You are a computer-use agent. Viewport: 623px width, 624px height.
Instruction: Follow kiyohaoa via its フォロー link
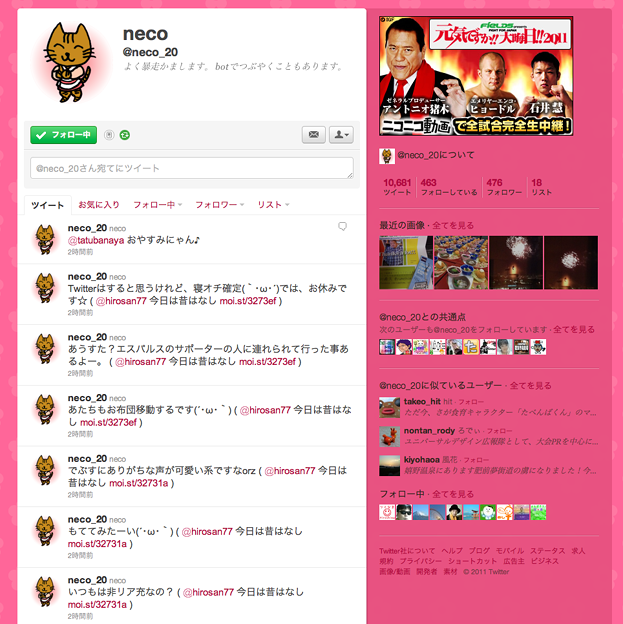click(x=476, y=460)
